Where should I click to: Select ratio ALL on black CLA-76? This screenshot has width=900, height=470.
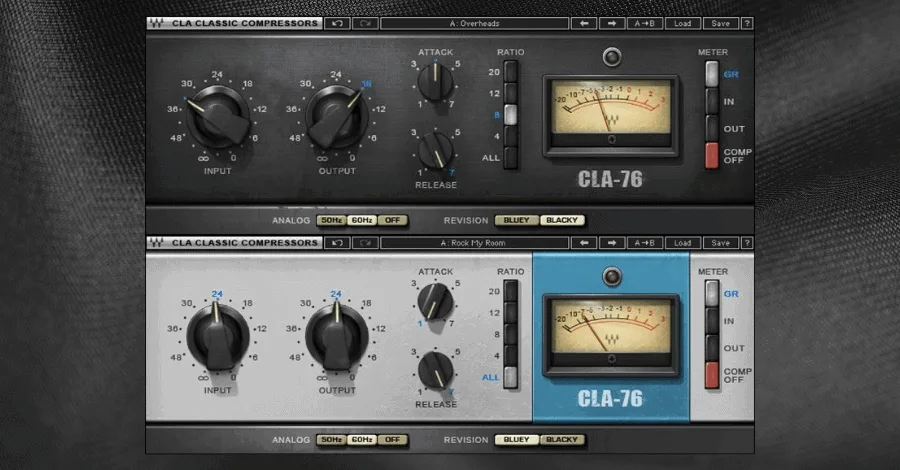pyautogui.click(x=510, y=157)
